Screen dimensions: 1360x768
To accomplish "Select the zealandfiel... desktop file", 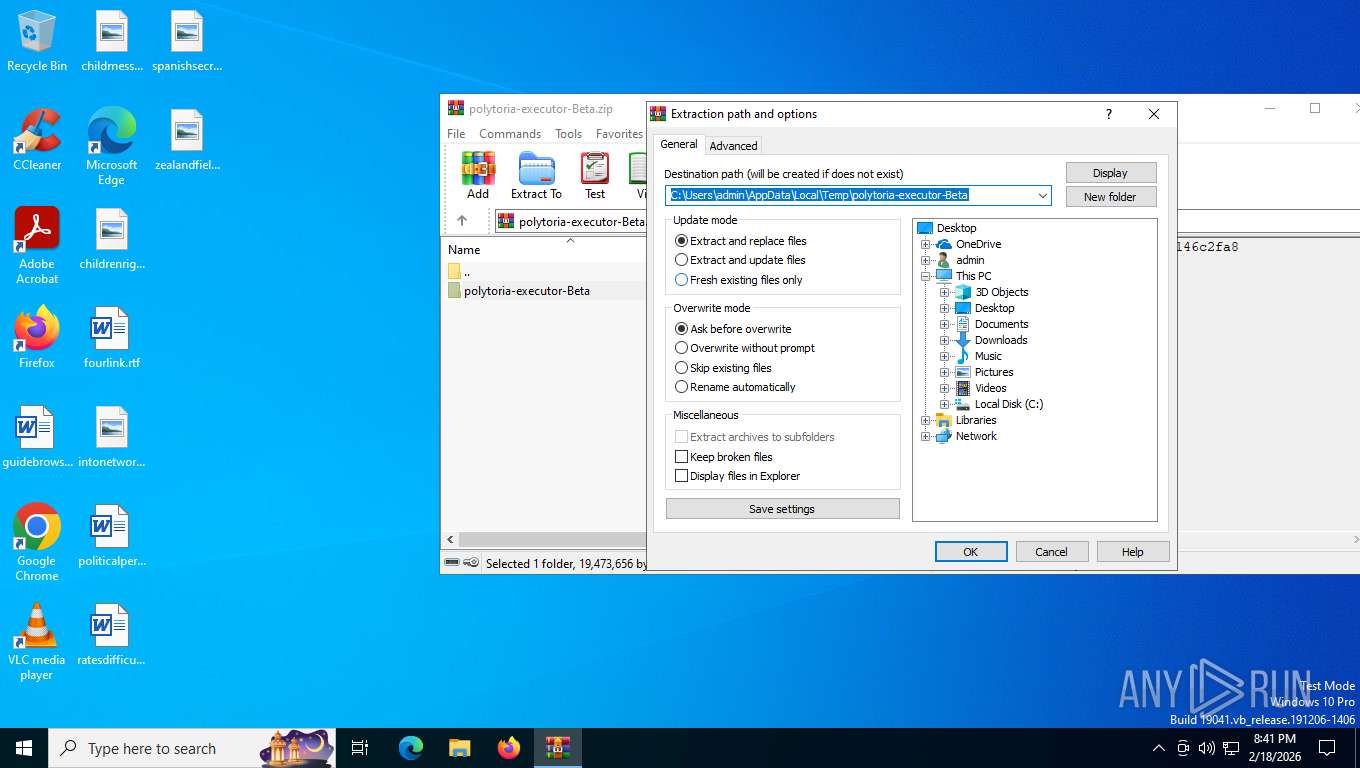I will (x=187, y=140).
